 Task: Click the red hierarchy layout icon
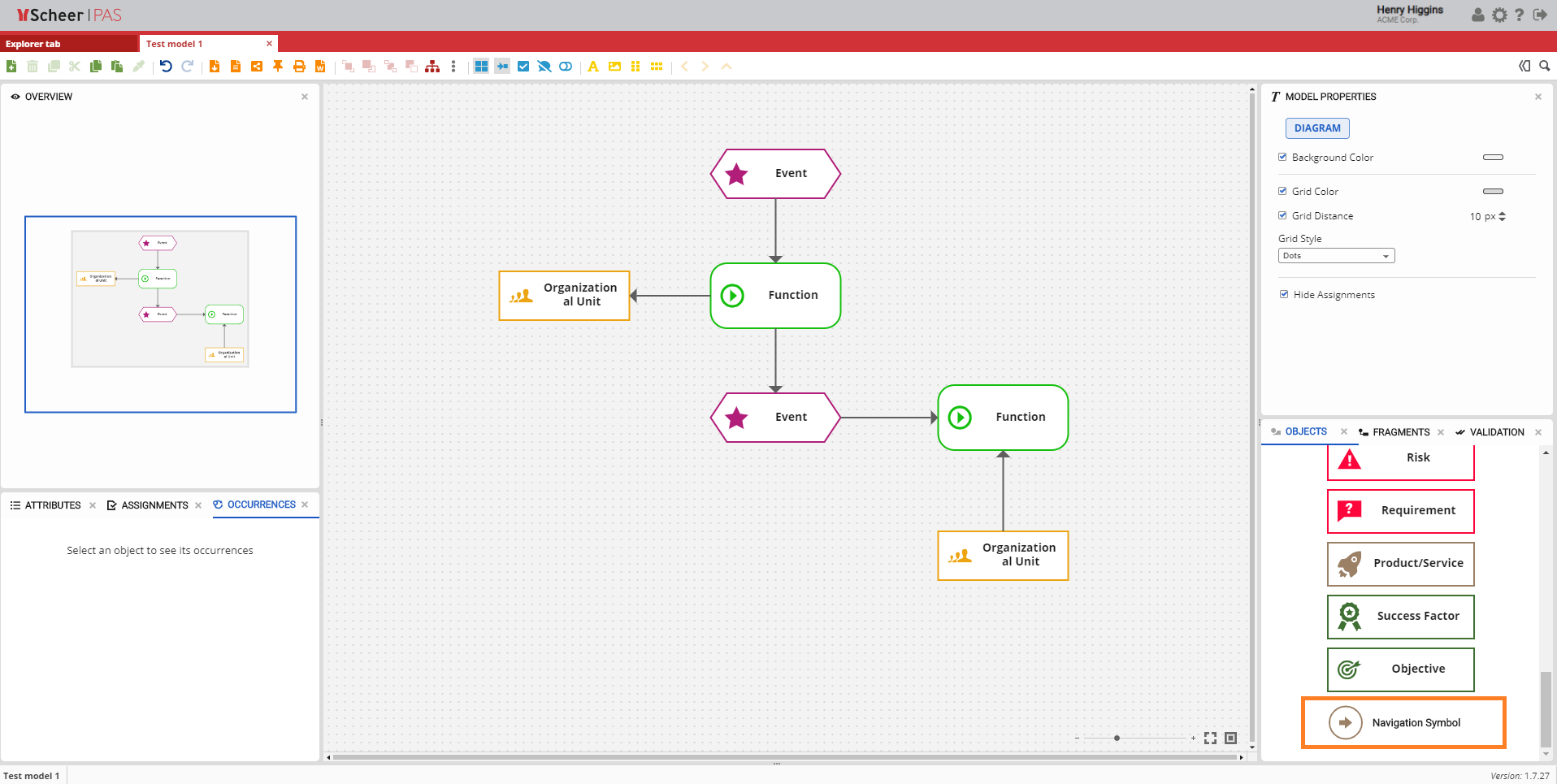click(x=432, y=67)
